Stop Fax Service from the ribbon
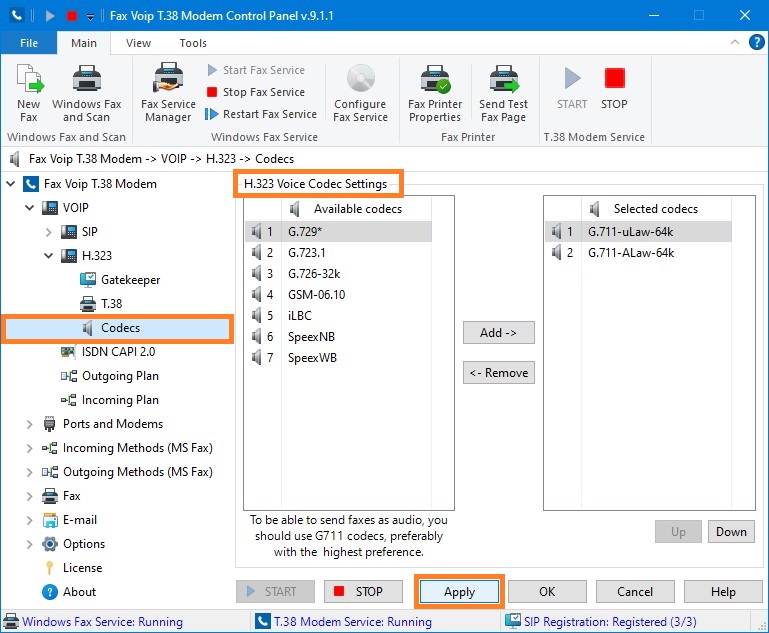The width and height of the screenshot is (769, 633). [256, 92]
